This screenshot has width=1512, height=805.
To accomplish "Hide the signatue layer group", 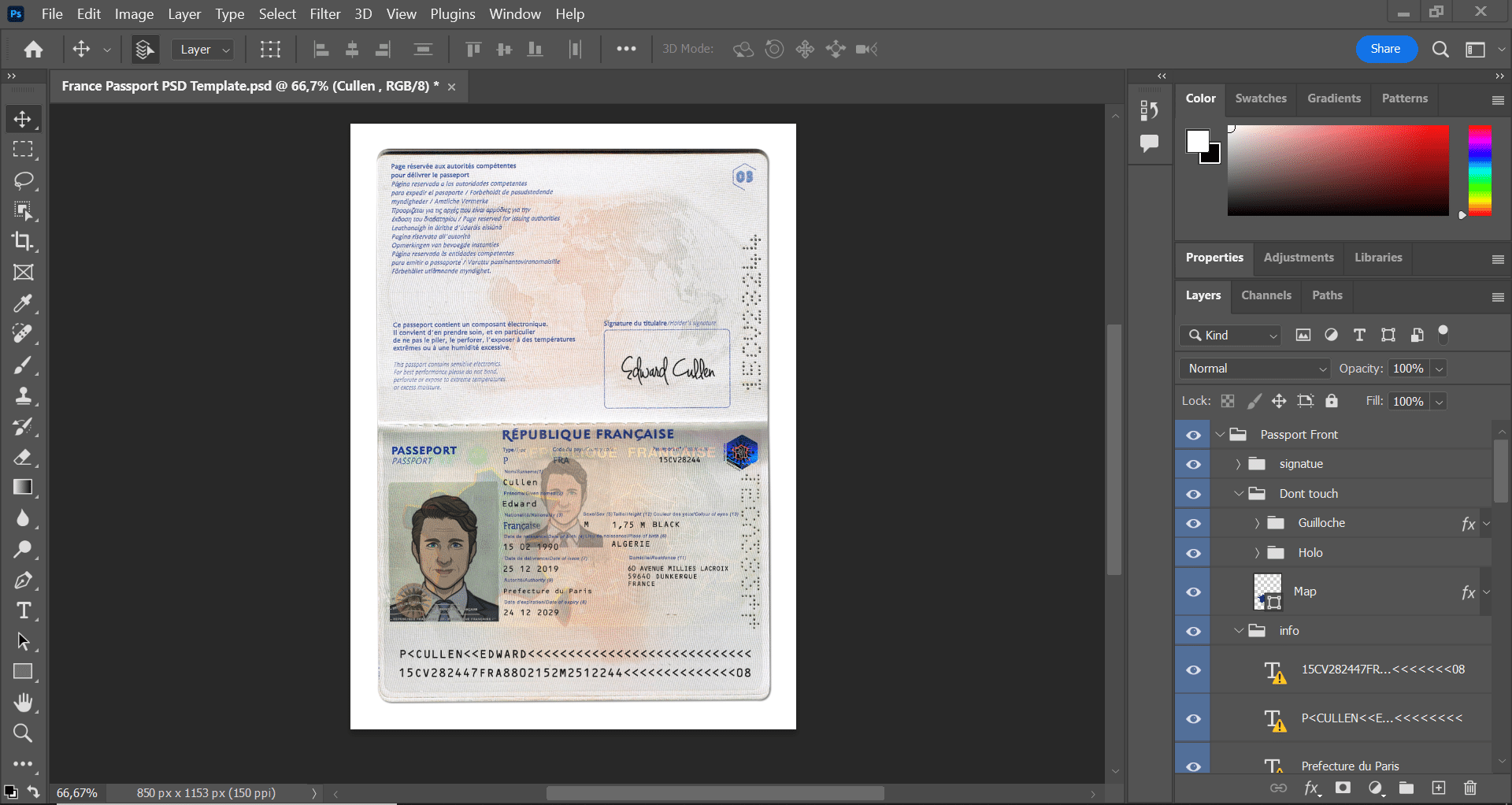I will pos(1193,465).
